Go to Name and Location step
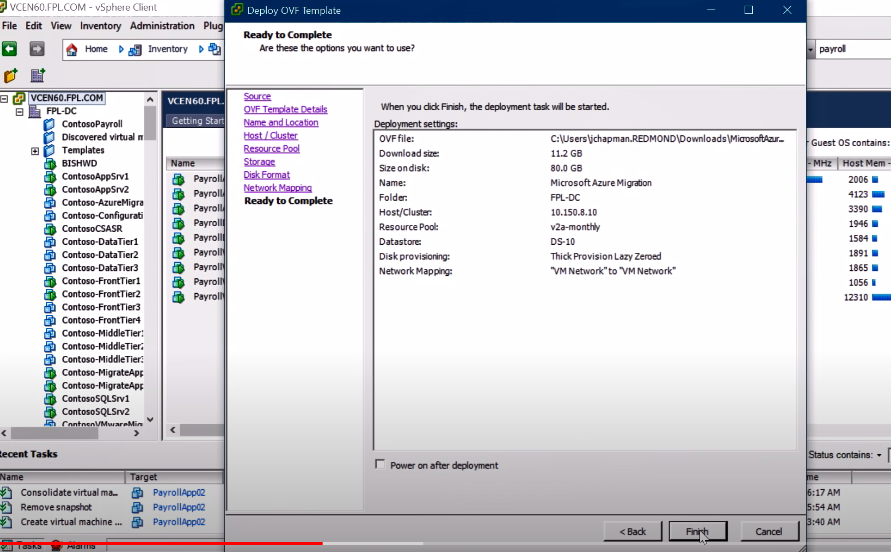The image size is (891, 552). [281, 122]
